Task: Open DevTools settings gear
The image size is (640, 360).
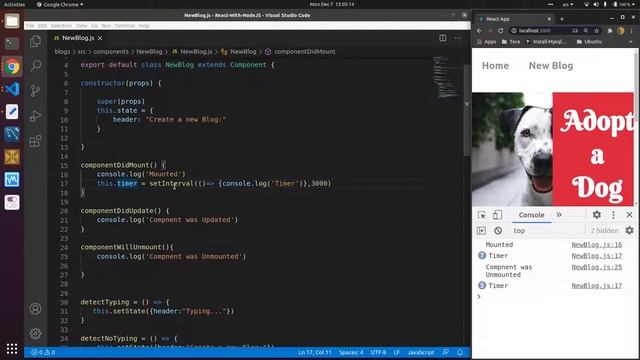Action: point(597,215)
